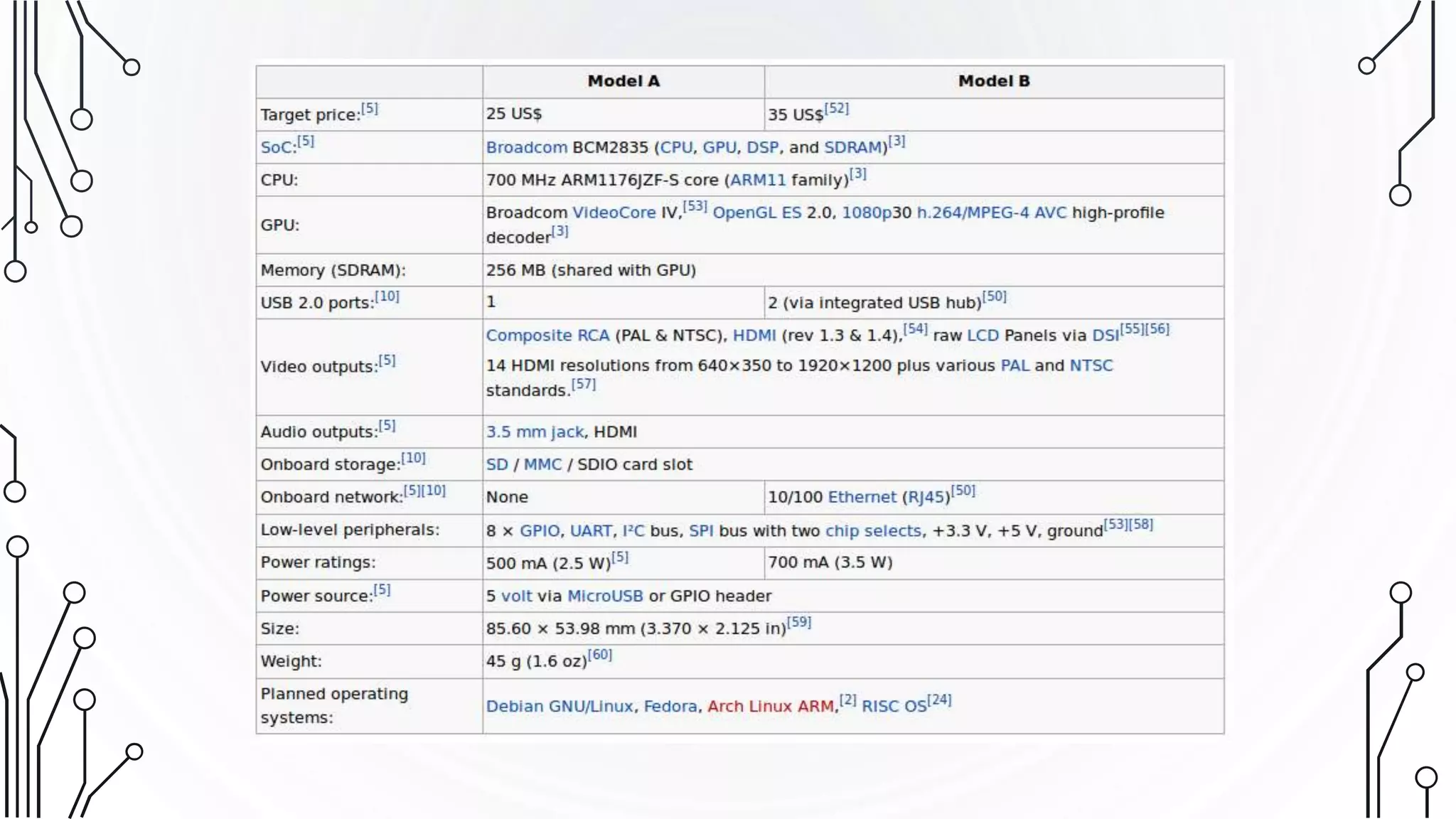Select the 'Weight:' row label
The image size is (1456, 819).
coord(291,661)
